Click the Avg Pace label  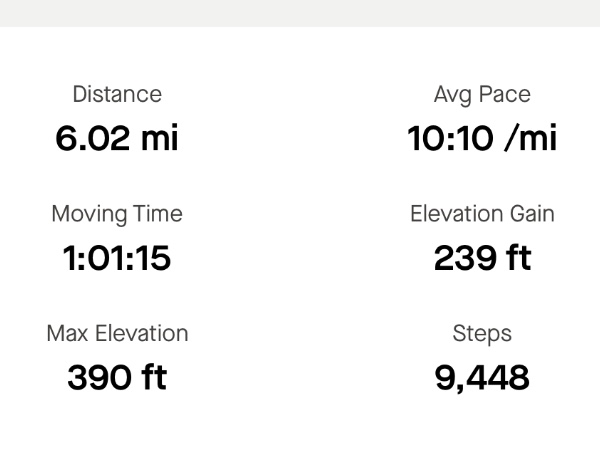[482, 95]
